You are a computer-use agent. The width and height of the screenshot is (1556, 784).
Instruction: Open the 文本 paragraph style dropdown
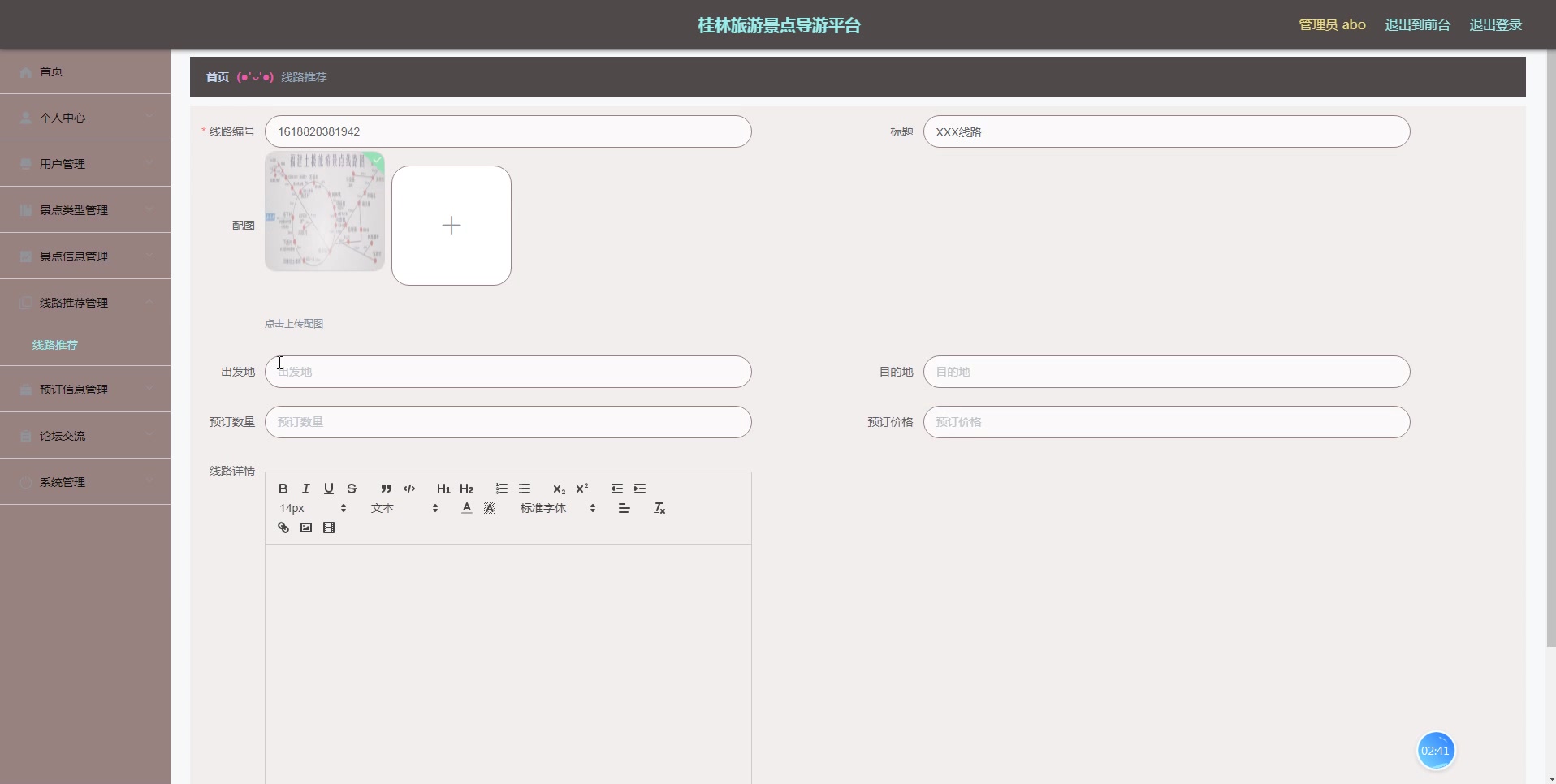tap(404, 508)
